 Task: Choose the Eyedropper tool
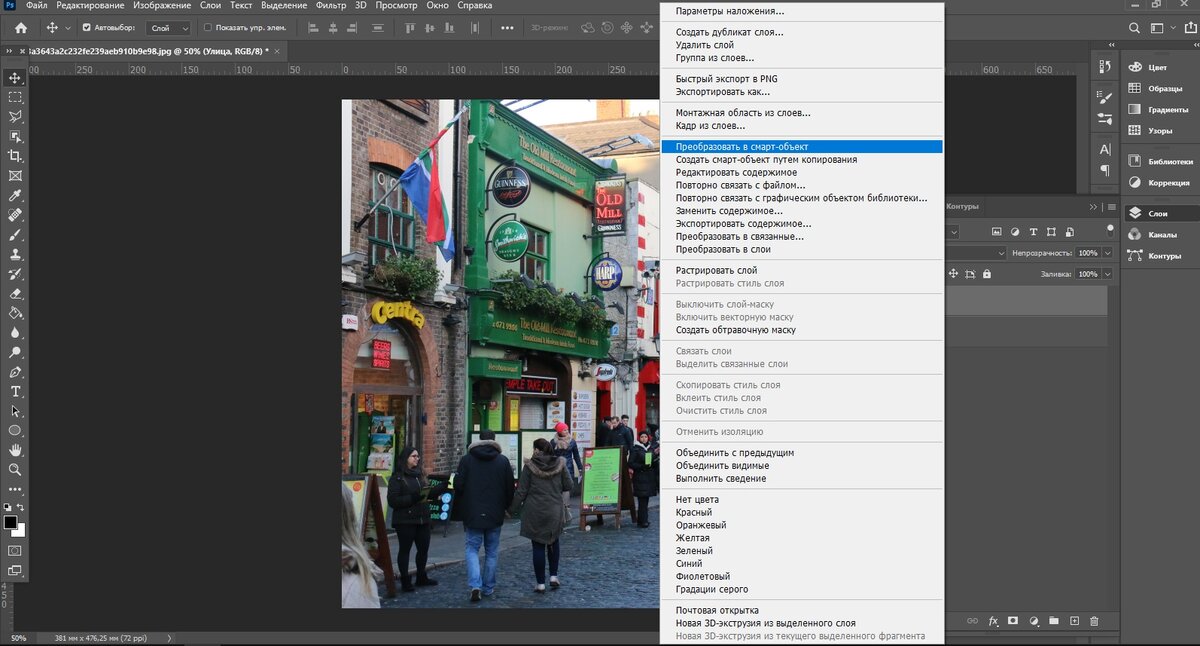(15, 195)
